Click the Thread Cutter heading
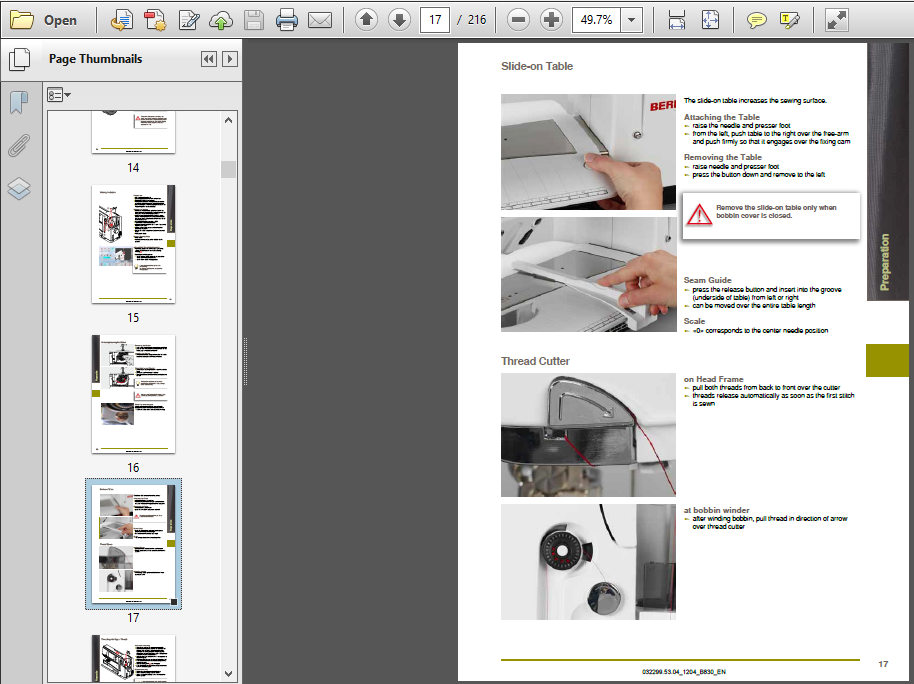 pyautogui.click(x=535, y=361)
